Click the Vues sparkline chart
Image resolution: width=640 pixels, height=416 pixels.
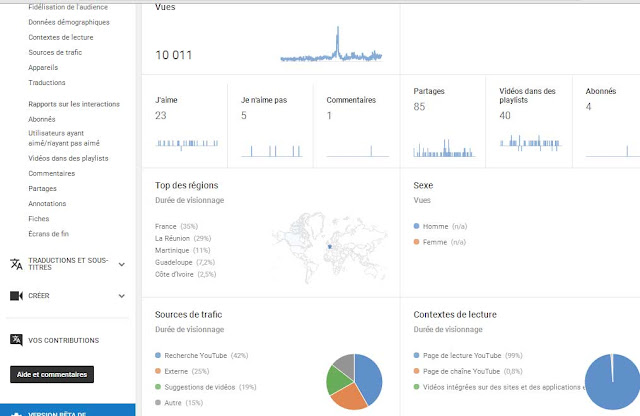[x=331, y=44]
